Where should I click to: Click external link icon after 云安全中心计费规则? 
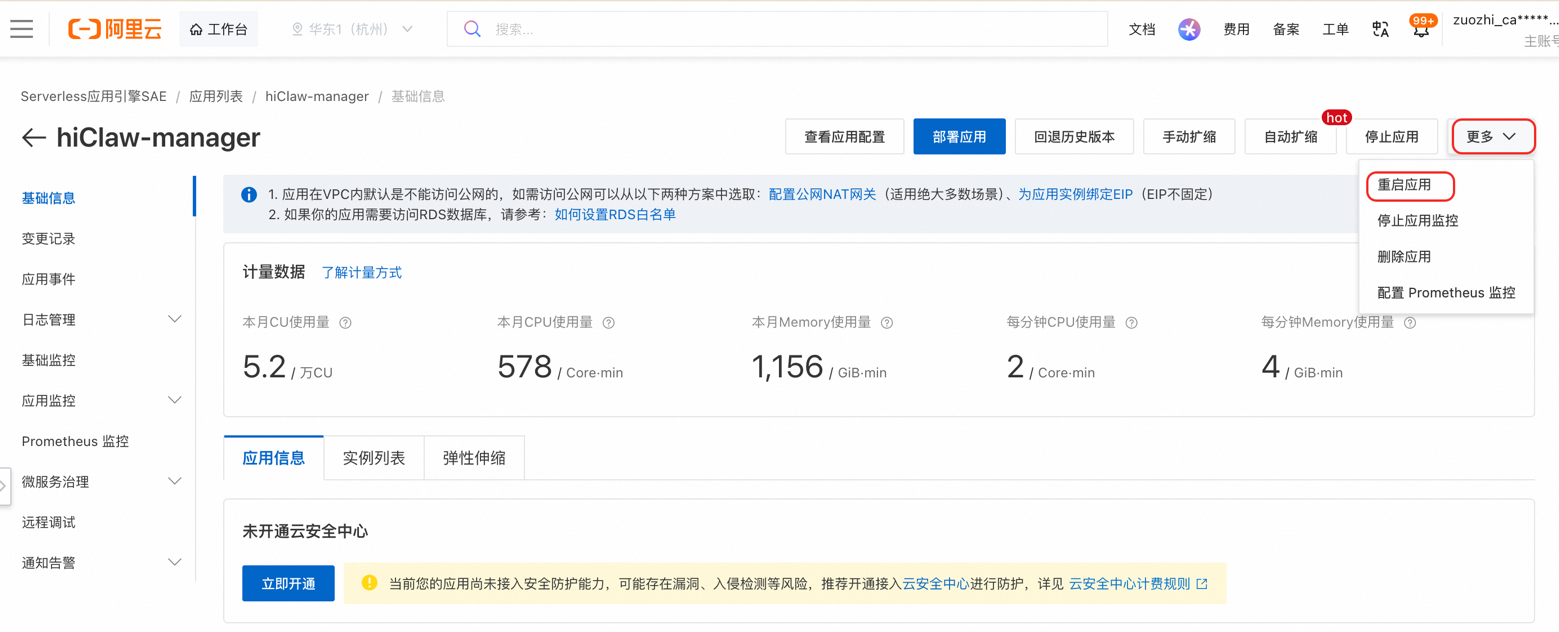1202,583
